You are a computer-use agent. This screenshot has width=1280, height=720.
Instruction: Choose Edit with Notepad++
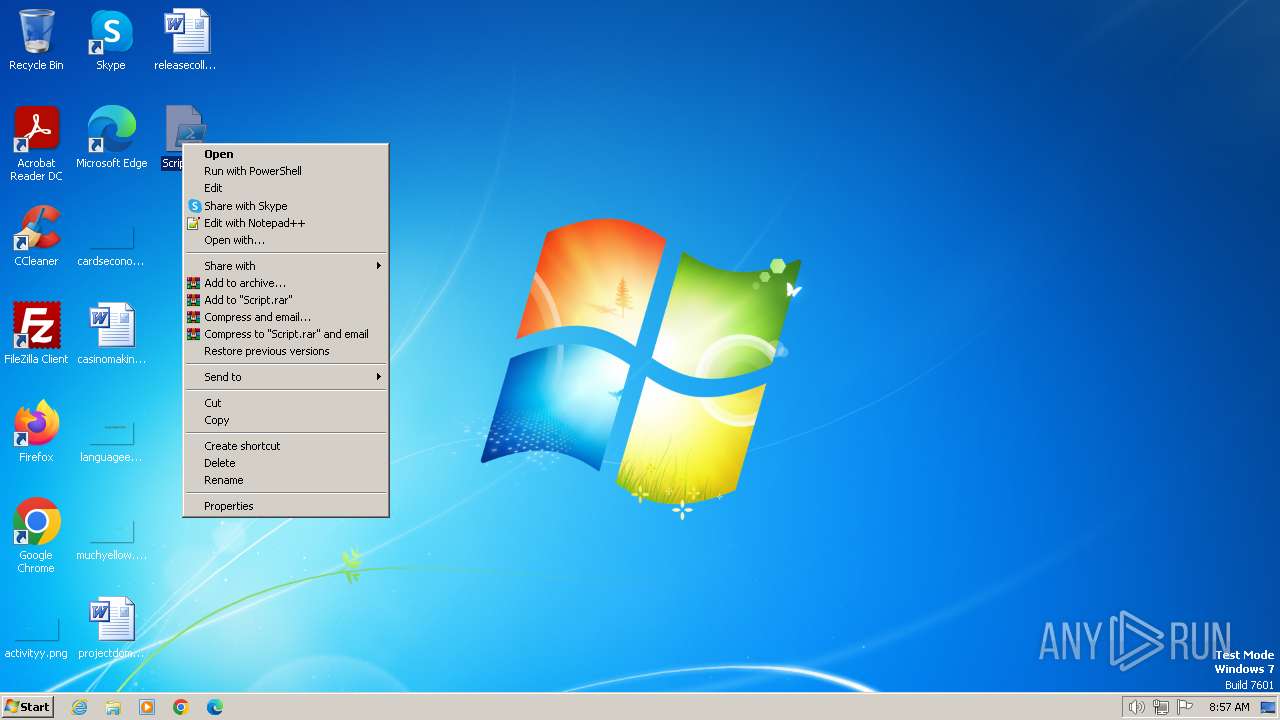click(286, 223)
